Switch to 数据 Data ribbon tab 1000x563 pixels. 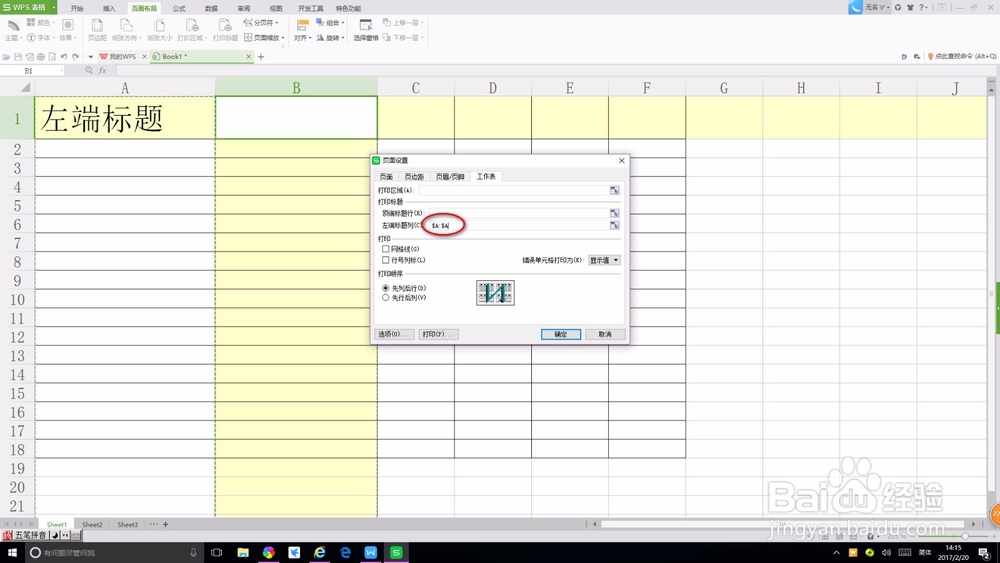(212, 8)
